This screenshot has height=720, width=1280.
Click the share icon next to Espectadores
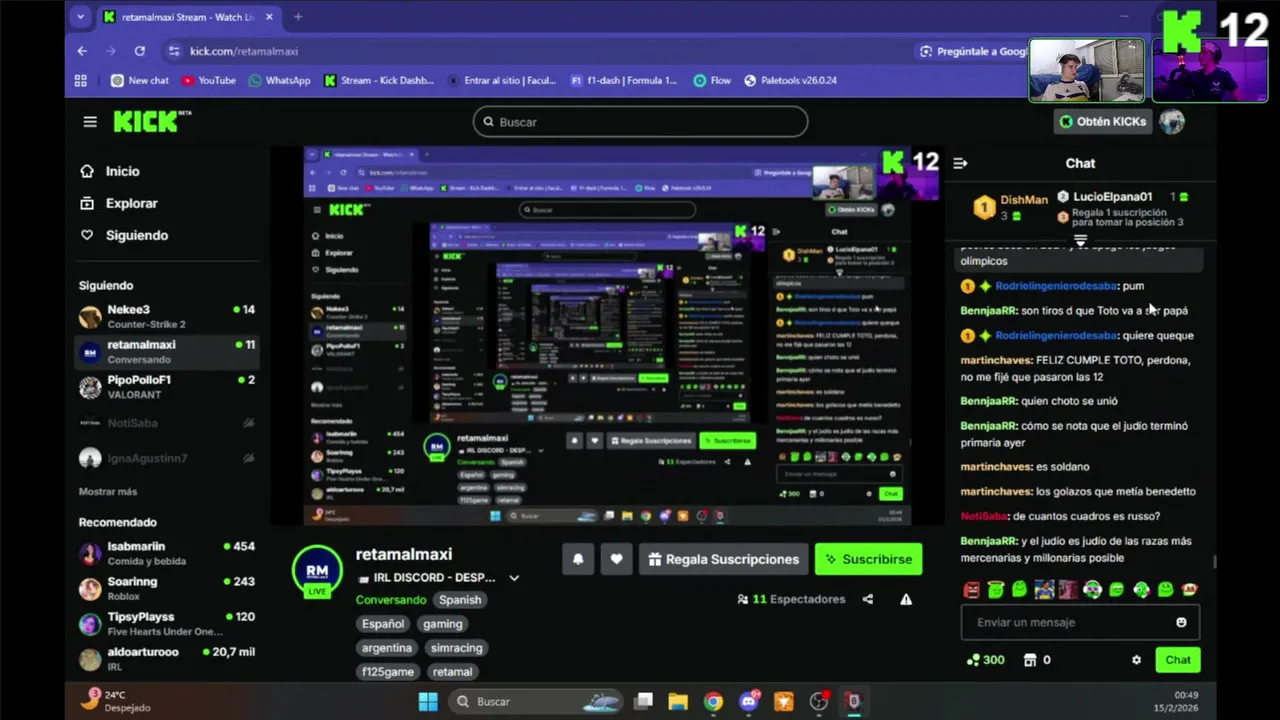point(868,599)
